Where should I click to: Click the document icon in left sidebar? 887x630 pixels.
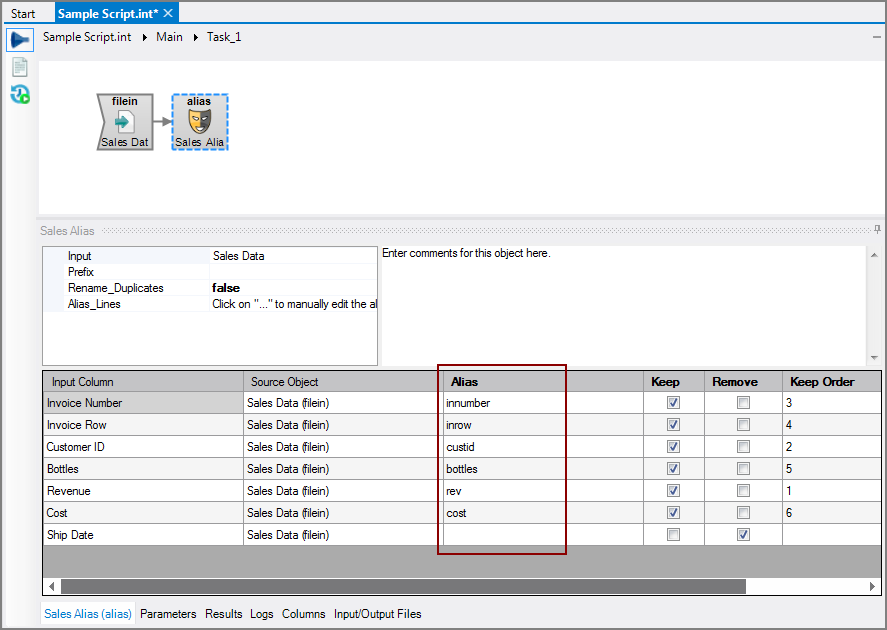click(x=20, y=67)
